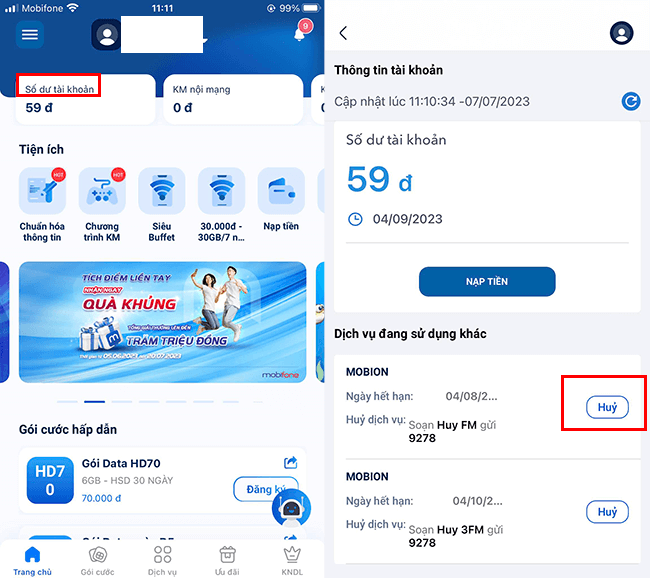Tap the Nạp tiền wallet icon
The image size is (650, 578).
[281, 191]
